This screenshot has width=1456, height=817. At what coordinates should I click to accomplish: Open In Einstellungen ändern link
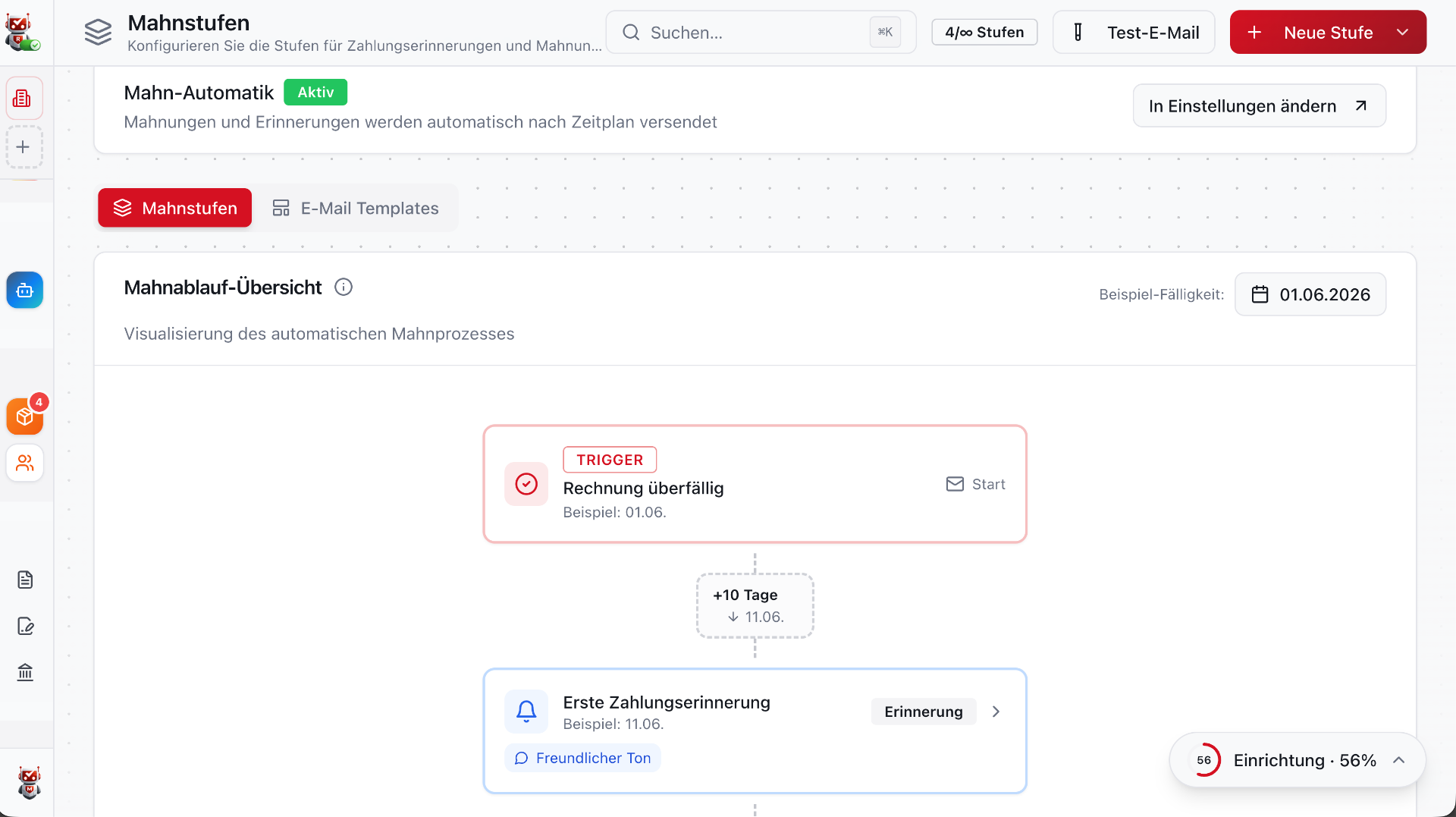click(1259, 106)
